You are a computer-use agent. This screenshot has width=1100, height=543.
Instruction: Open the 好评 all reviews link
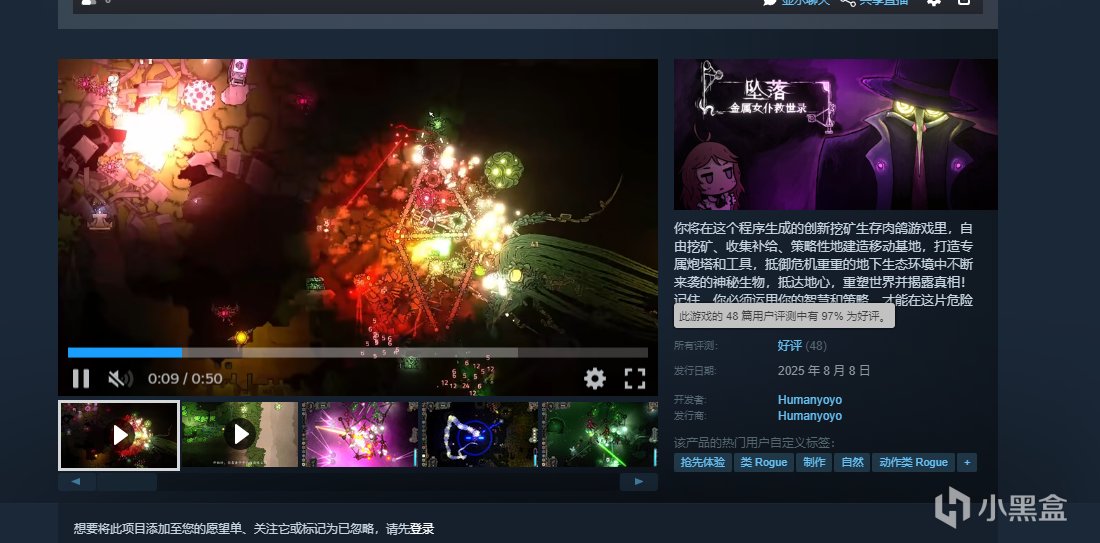[x=790, y=345]
